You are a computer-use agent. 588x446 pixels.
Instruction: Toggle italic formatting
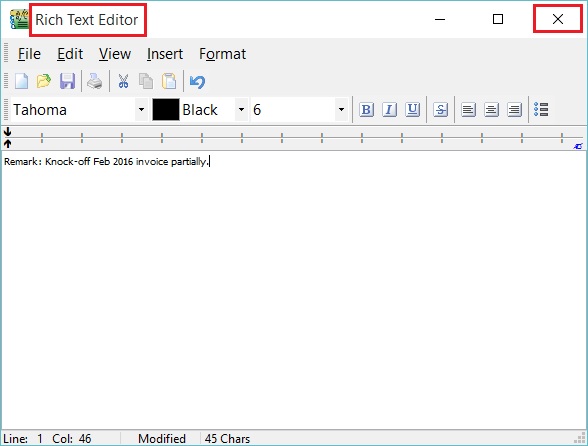pyautogui.click(x=389, y=110)
